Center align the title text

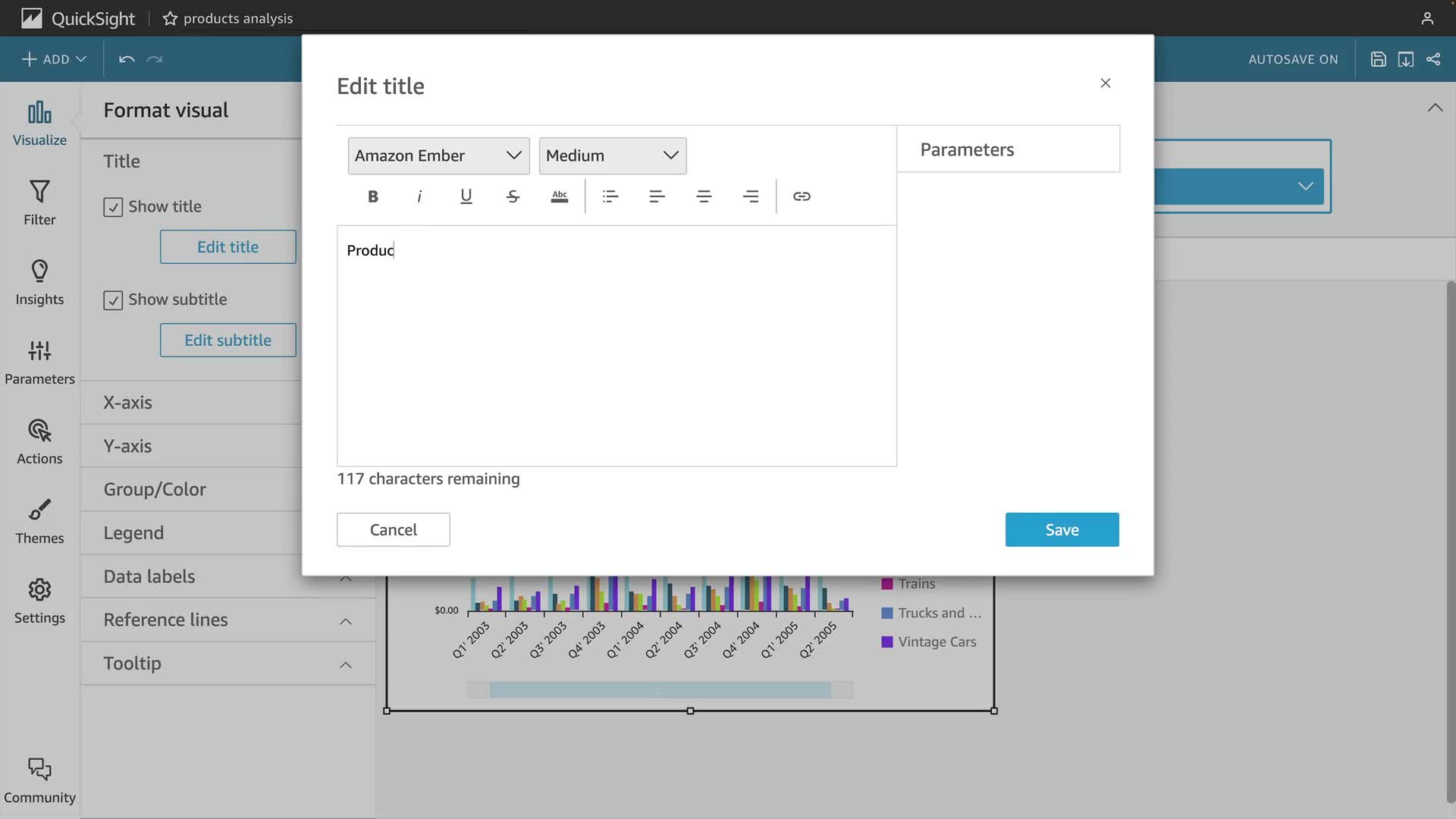pyautogui.click(x=704, y=196)
